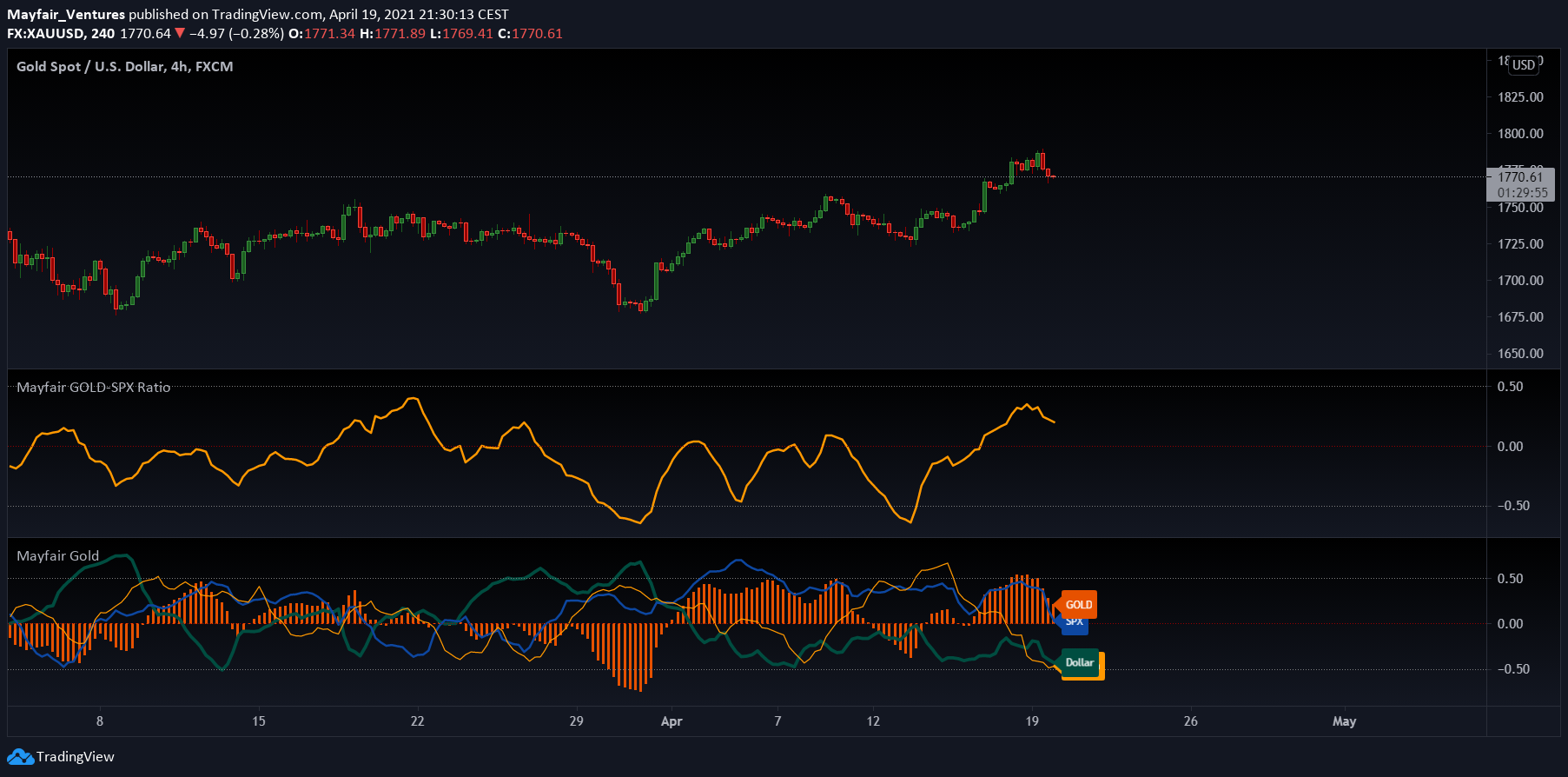Click the GOLD orange series label
The height and width of the screenshot is (777, 1568).
tap(1079, 605)
